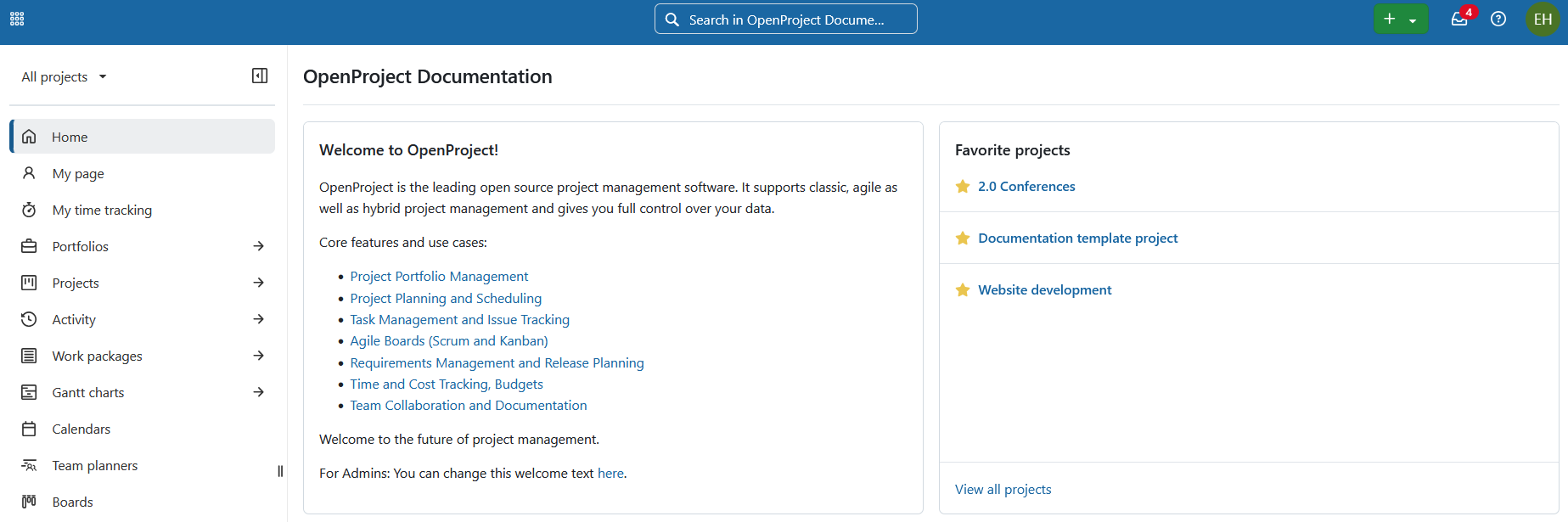The image size is (1568, 522).
Task: Click View all projects link
Action: point(1003,490)
